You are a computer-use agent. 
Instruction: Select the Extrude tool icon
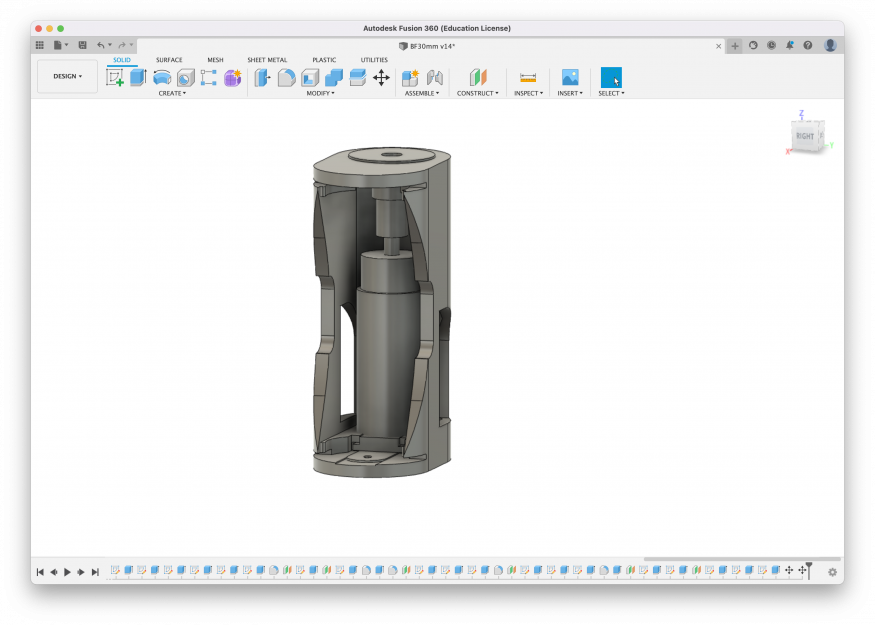138,77
